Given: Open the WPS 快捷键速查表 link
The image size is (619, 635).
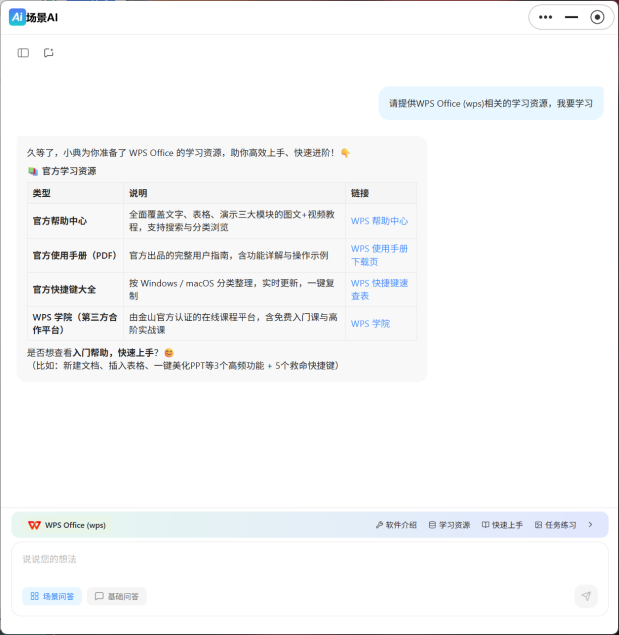Looking at the screenshot, I should click(379, 290).
